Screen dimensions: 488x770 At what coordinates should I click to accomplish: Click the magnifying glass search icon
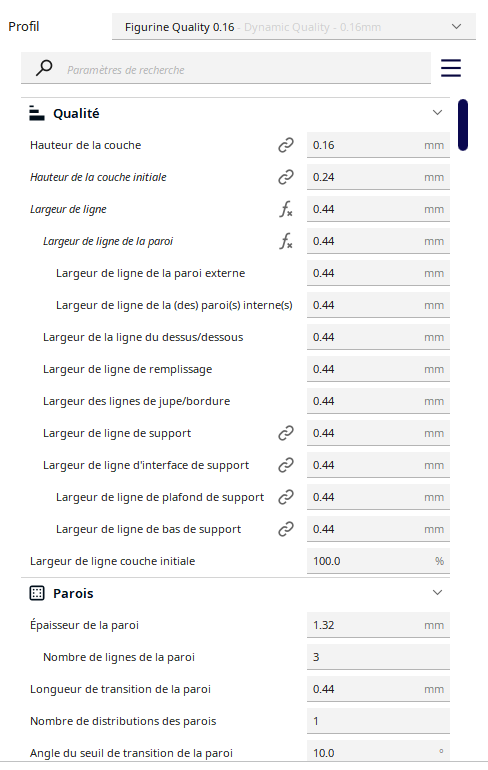pos(44,68)
